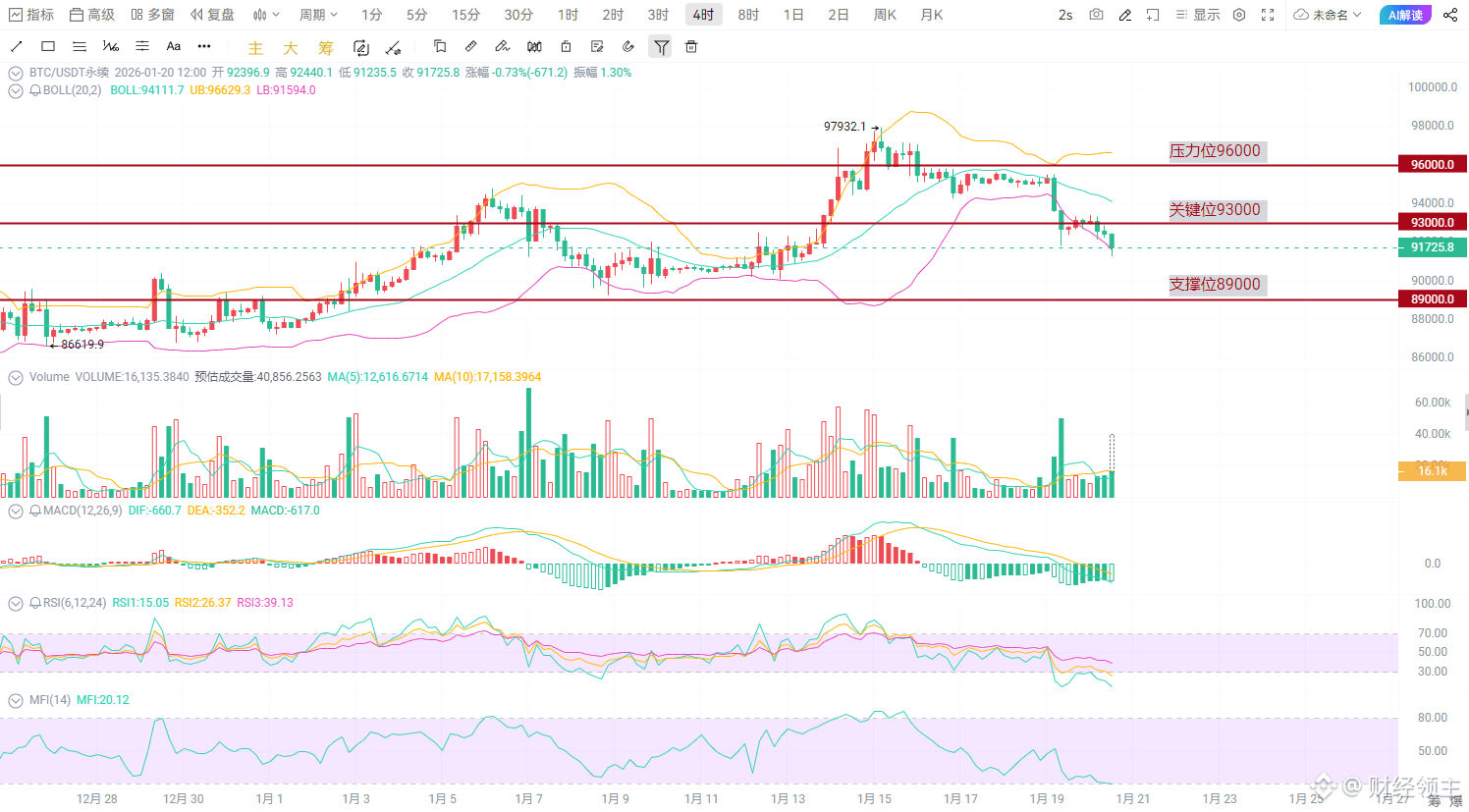The height and width of the screenshot is (812, 1469).
Task: Click the continuous drawing mode icon
Action: coord(360,47)
